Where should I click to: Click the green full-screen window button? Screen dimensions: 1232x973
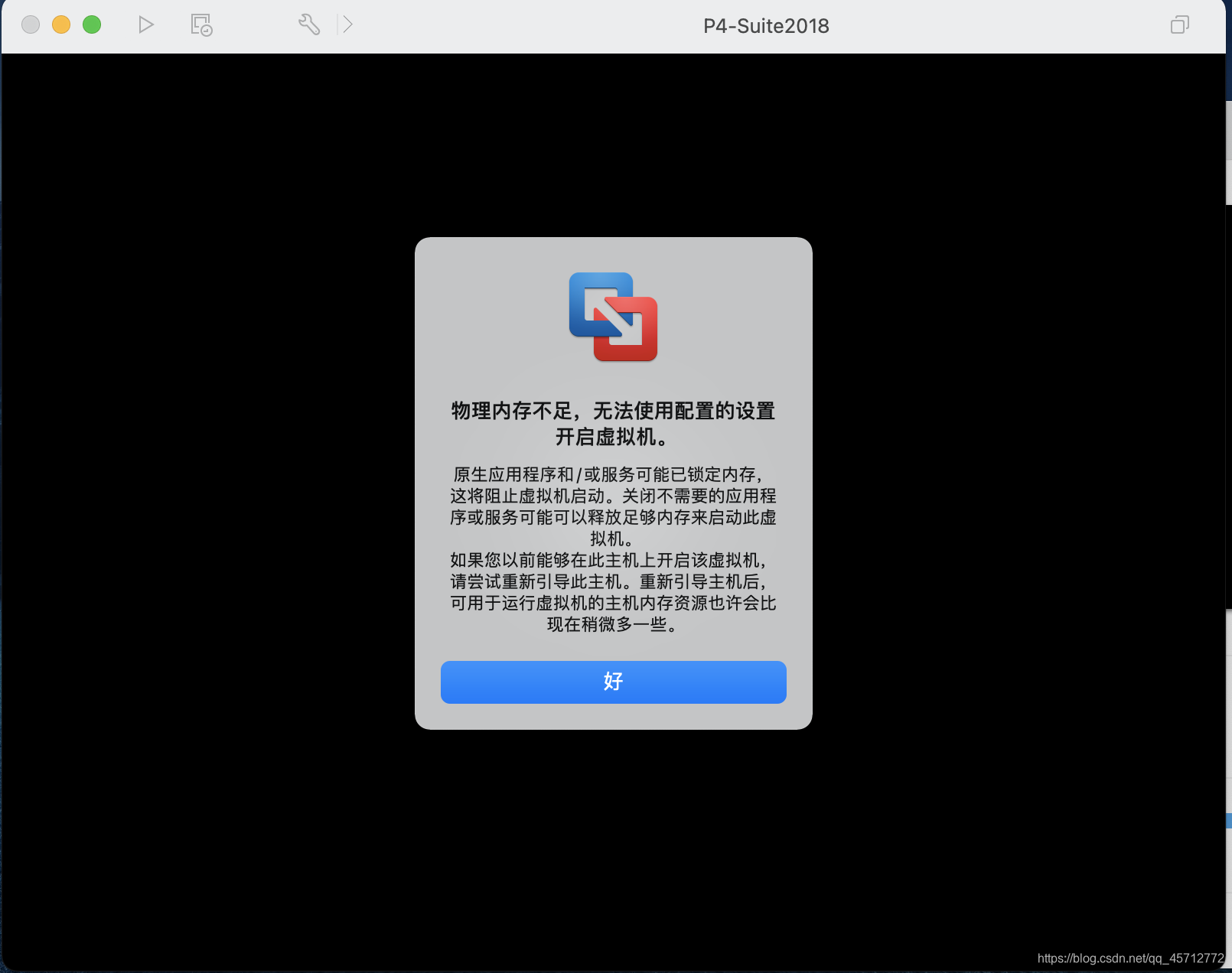coord(92,24)
